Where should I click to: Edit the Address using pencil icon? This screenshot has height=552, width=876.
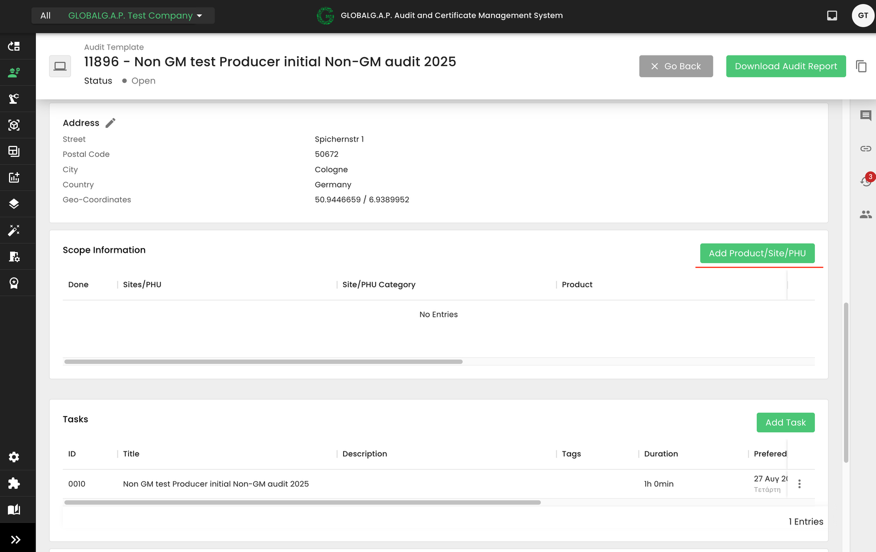[111, 123]
